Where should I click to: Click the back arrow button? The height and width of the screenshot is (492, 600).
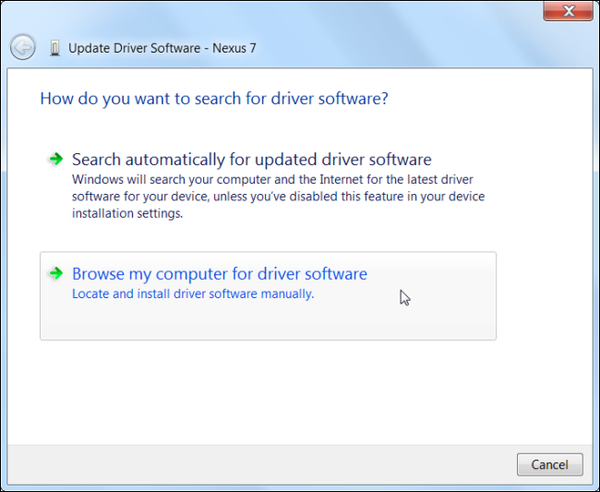coord(22,47)
